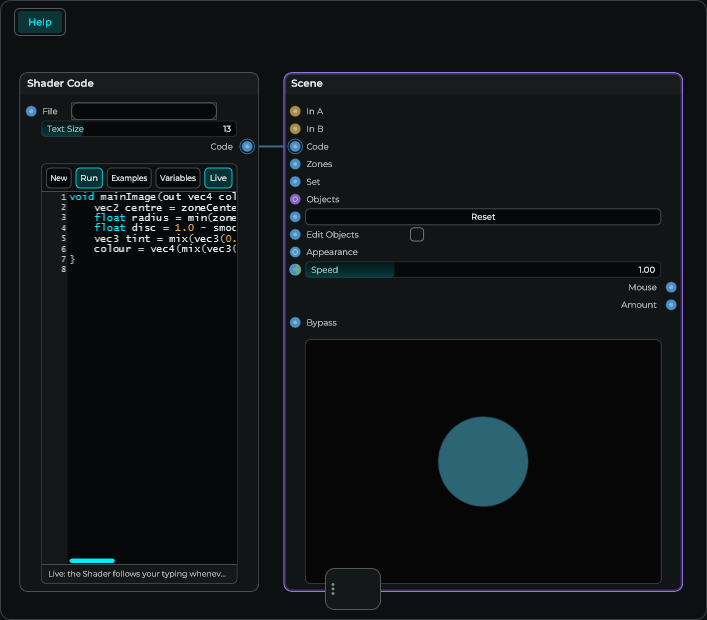Click the Bypass input port

click(x=295, y=322)
